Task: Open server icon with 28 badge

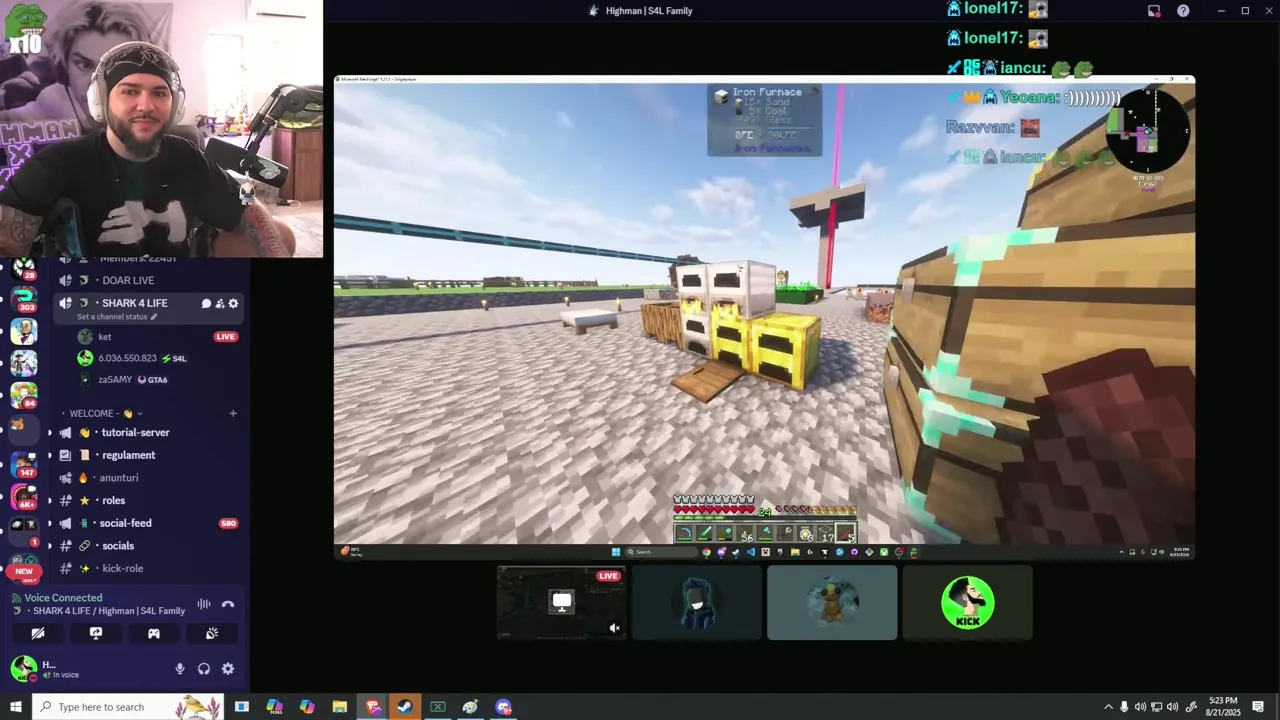Action: coord(24,268)
